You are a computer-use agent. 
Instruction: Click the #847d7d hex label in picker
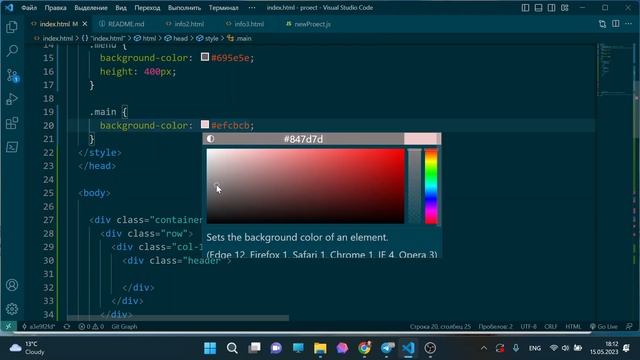click(303, 139)
